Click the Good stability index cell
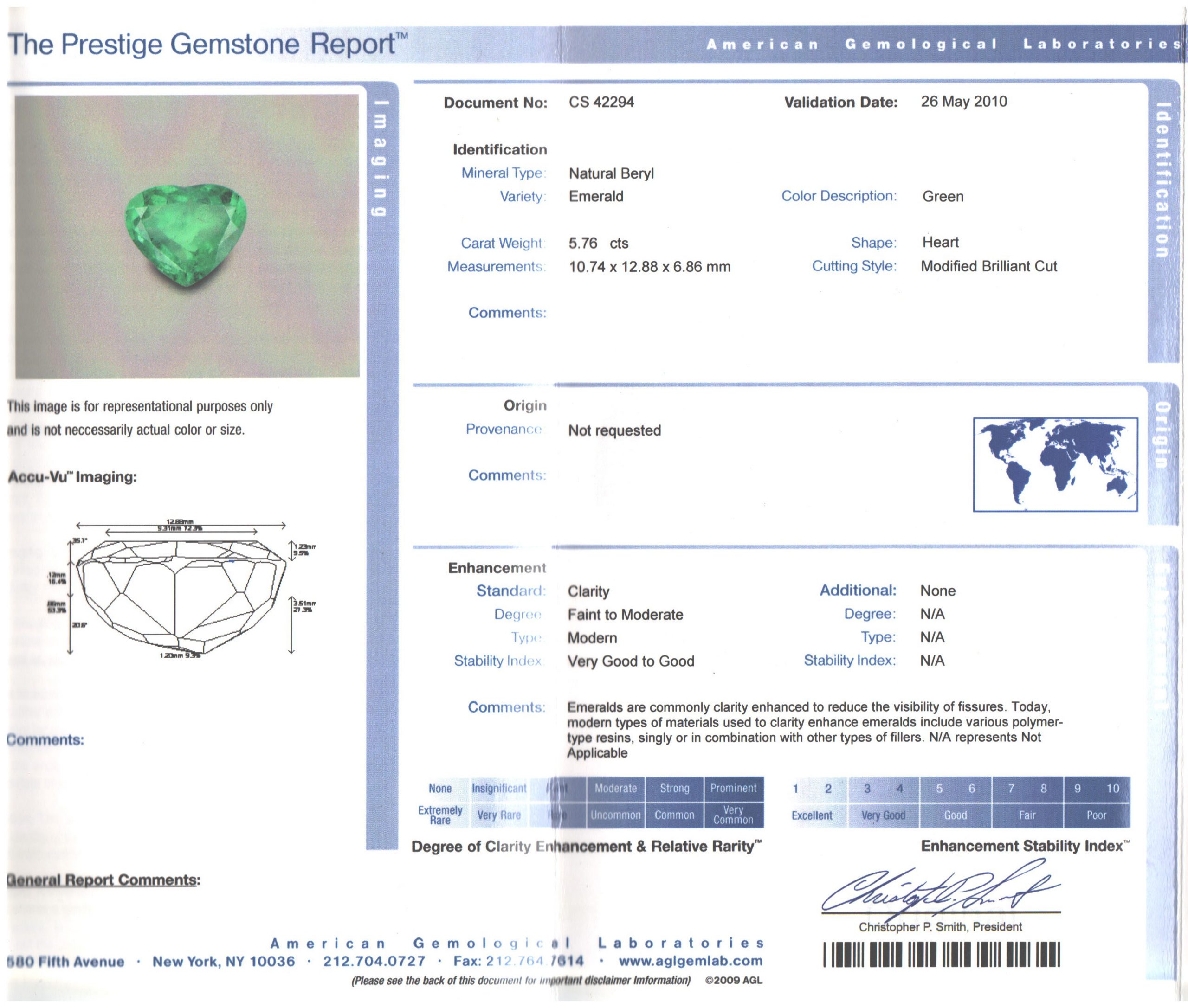Viewport: 1188px width, 1008px height. [956, 816]
